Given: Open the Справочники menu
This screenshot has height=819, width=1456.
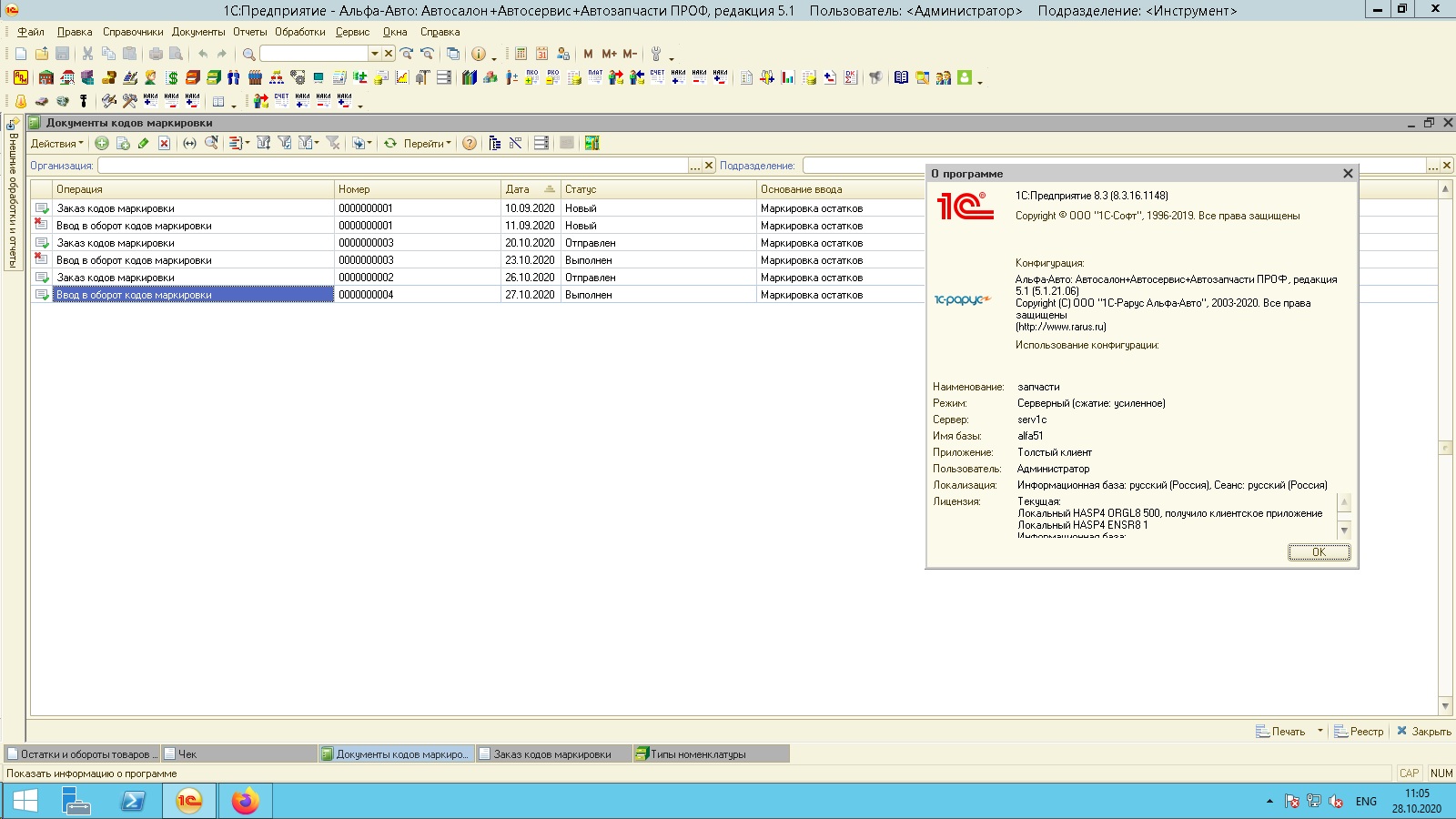Looking at the screenshot, I should 133,32.
